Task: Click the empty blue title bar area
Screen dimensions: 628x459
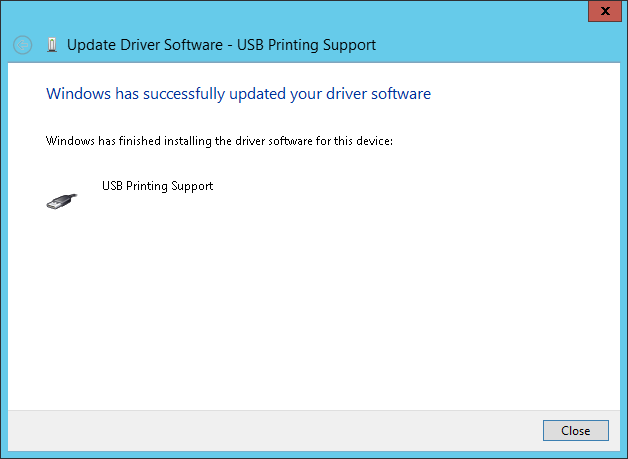Action: [300, 15]
